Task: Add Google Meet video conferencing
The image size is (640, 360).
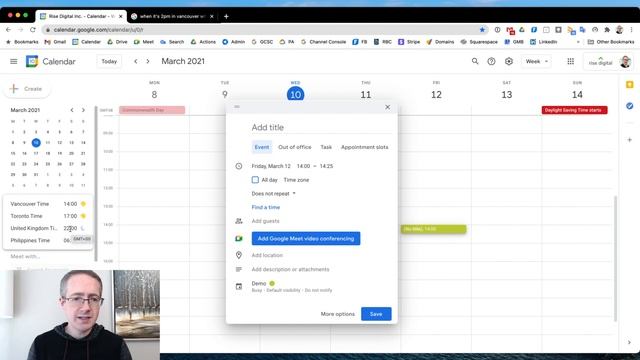Action: 306,238
